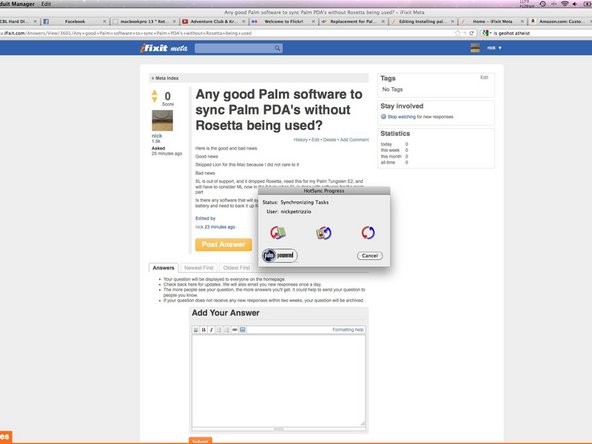
Task: Click the search magnifier icon in iFixit header
Action: coord(278,48)
